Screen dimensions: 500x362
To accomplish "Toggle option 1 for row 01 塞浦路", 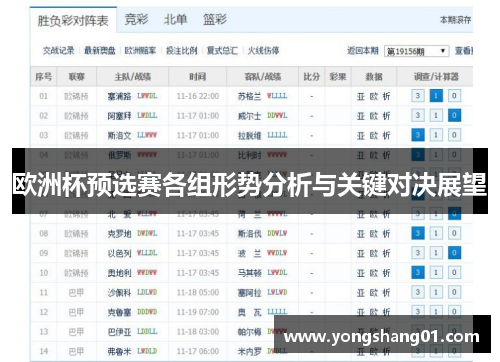I will (x=436, y=96).
